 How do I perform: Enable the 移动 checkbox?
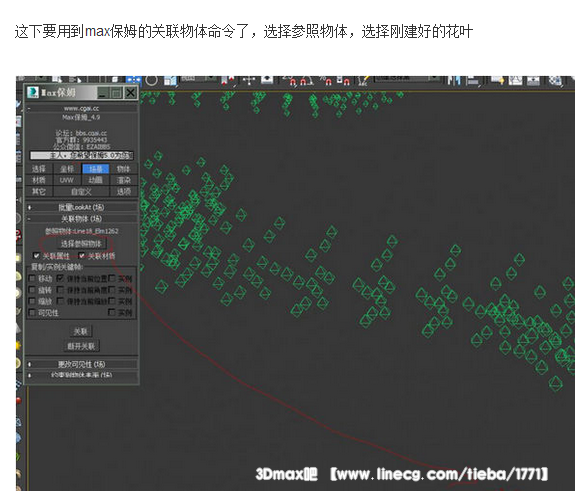click(x=32, y=279)
